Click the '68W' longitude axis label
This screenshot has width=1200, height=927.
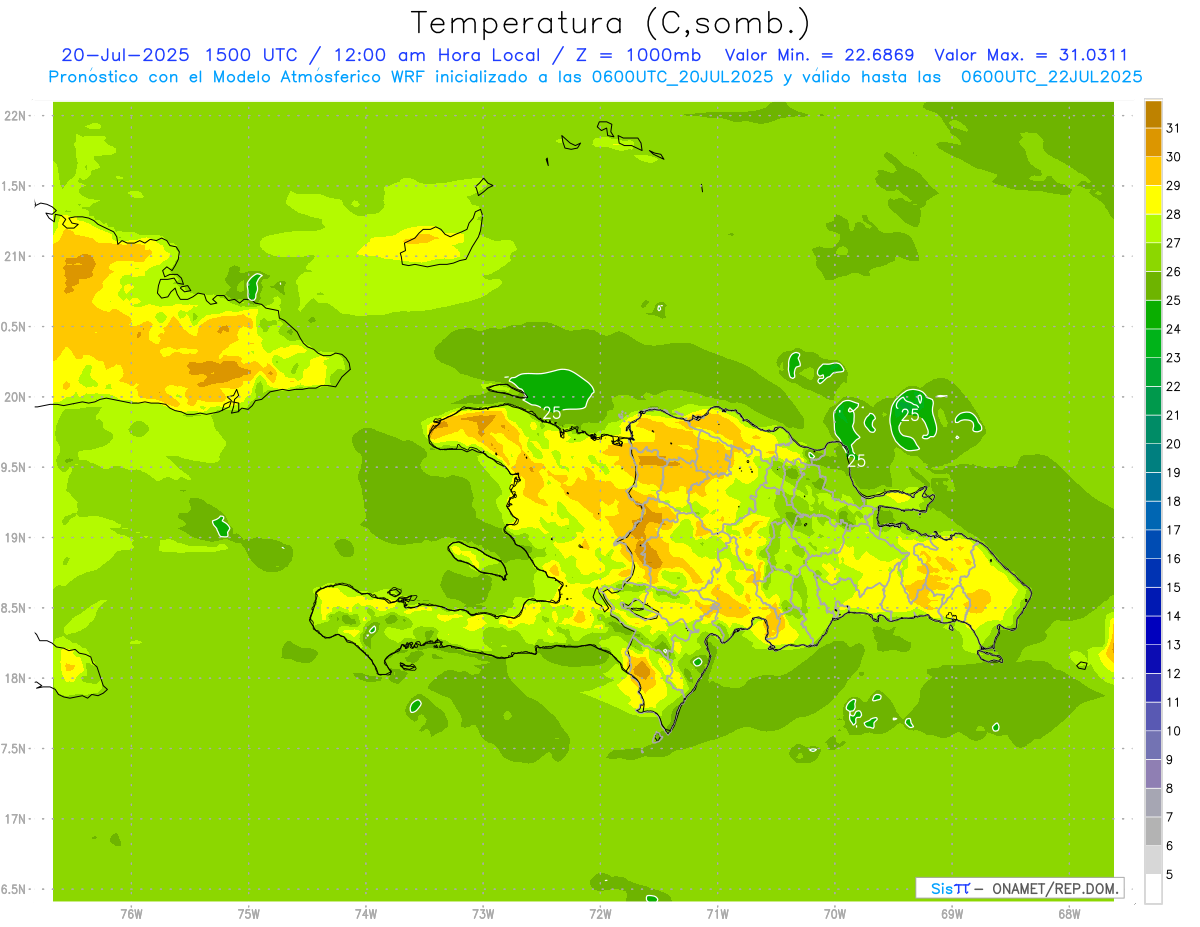1069,914
